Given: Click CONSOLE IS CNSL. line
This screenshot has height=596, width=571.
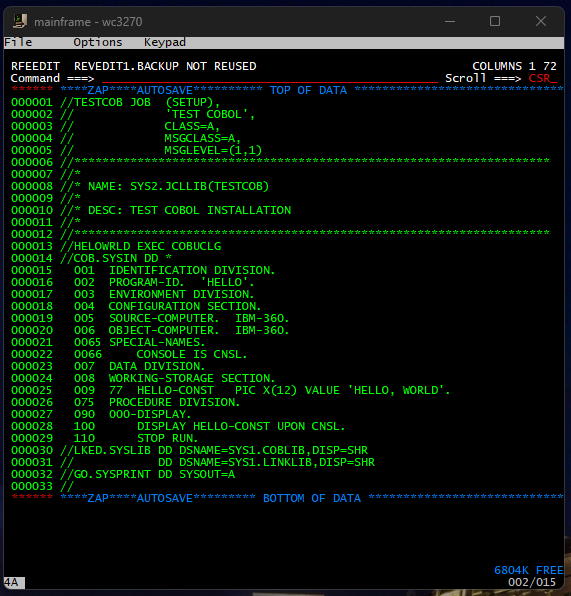Looking at the screenshot, I should point(192,354).
